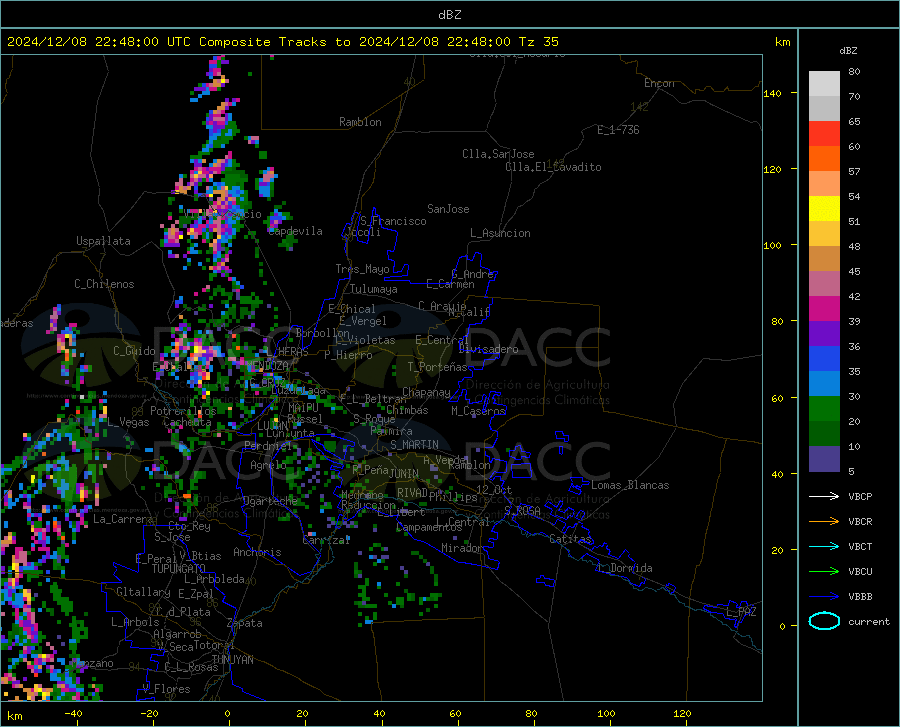Select the dark purple 5 dBZ swatch
Viewport: 900px width, 727px height.
coord(824,459)
